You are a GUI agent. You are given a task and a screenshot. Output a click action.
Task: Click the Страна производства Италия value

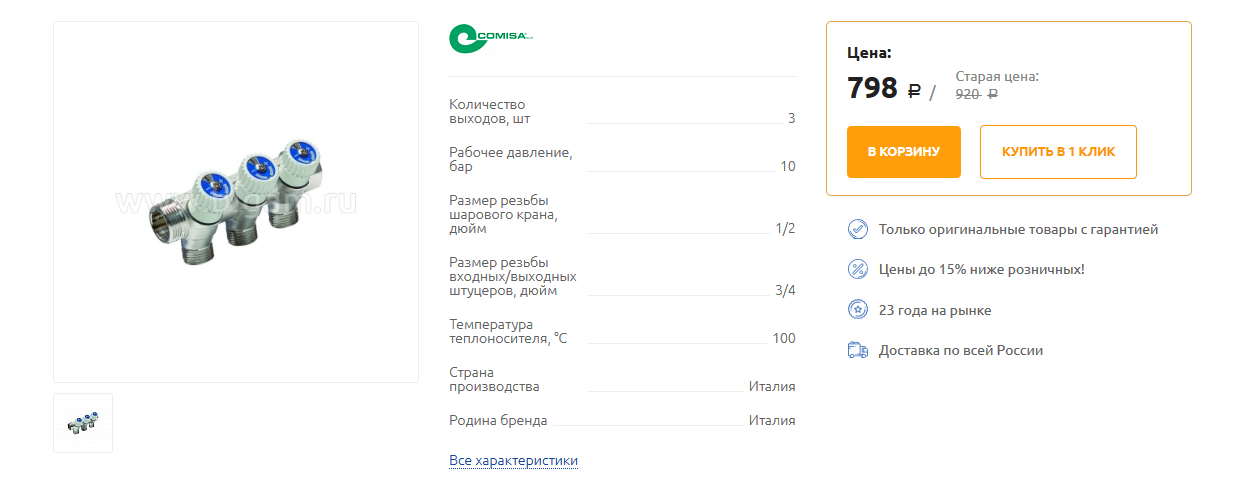point(772,387)
